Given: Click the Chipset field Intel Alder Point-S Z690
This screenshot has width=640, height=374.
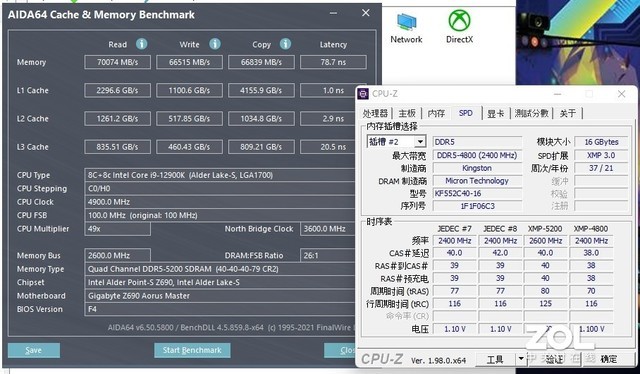Looking at the screenshot, I should (x=220, y=283).
